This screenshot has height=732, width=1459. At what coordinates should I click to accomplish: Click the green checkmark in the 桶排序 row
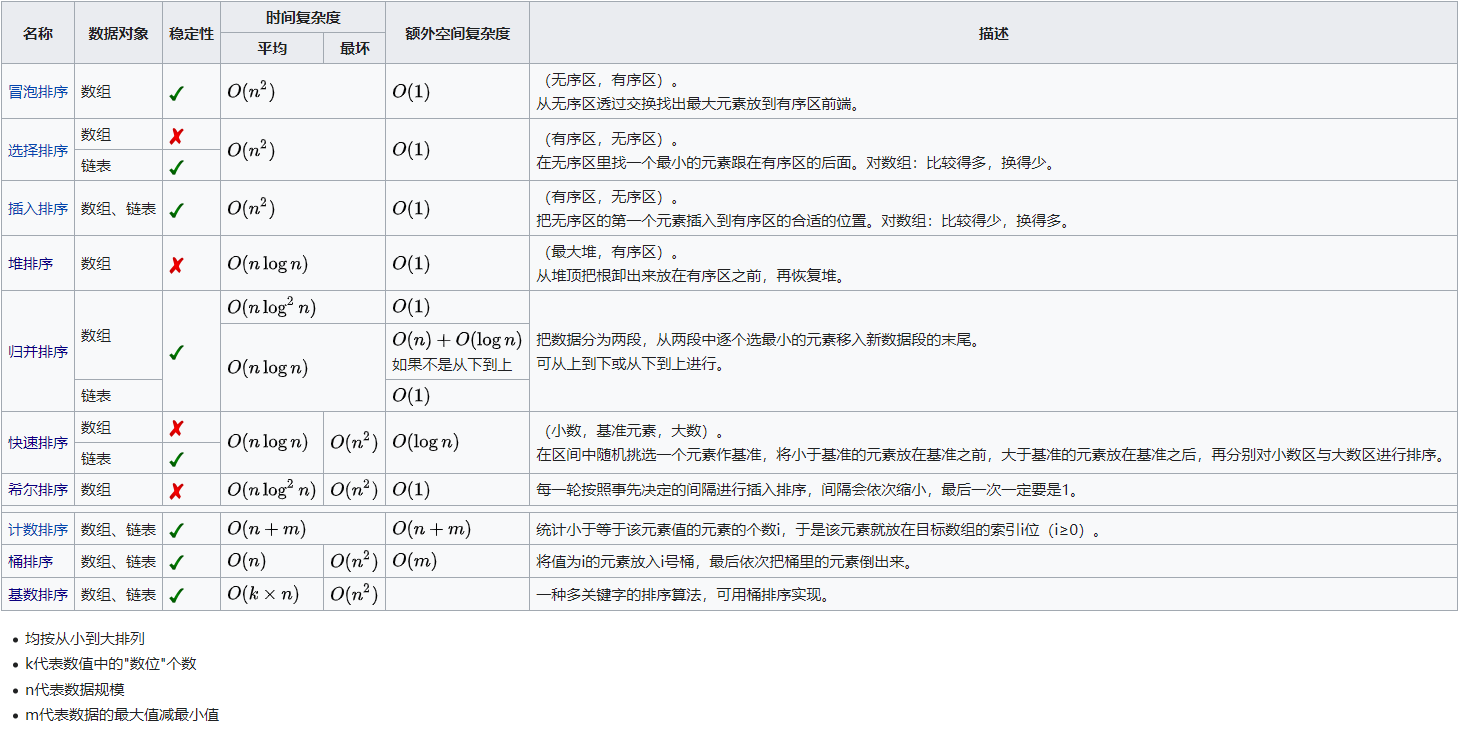pyautogui.click(x=176, y=563)
